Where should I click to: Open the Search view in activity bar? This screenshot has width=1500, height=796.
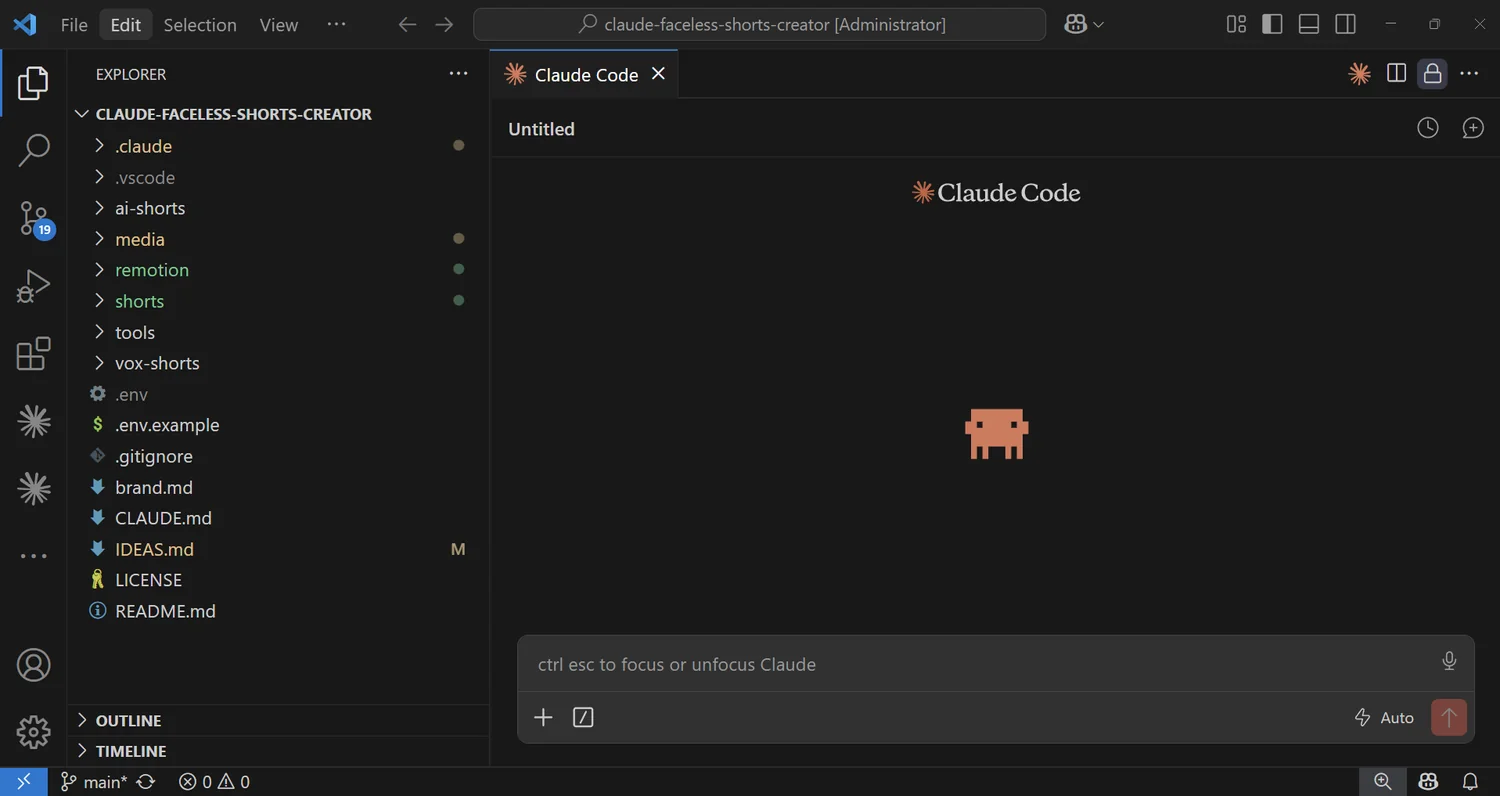(x=33, y=150)
